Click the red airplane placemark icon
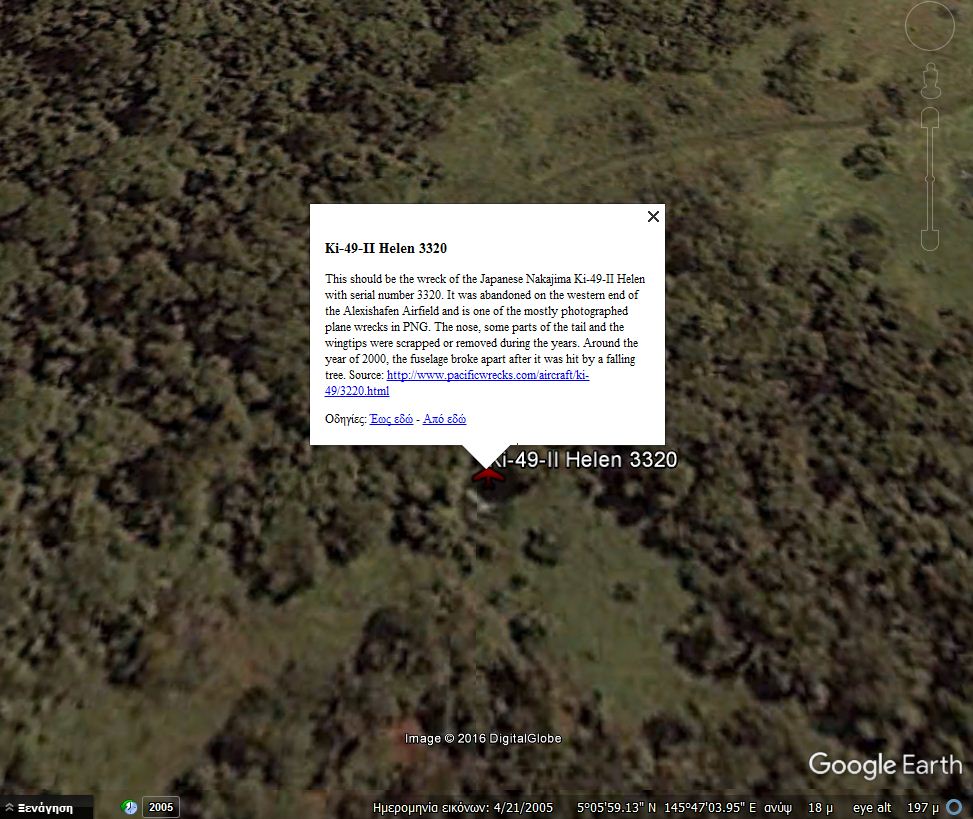Screen dimensions: 973x819 488,476
